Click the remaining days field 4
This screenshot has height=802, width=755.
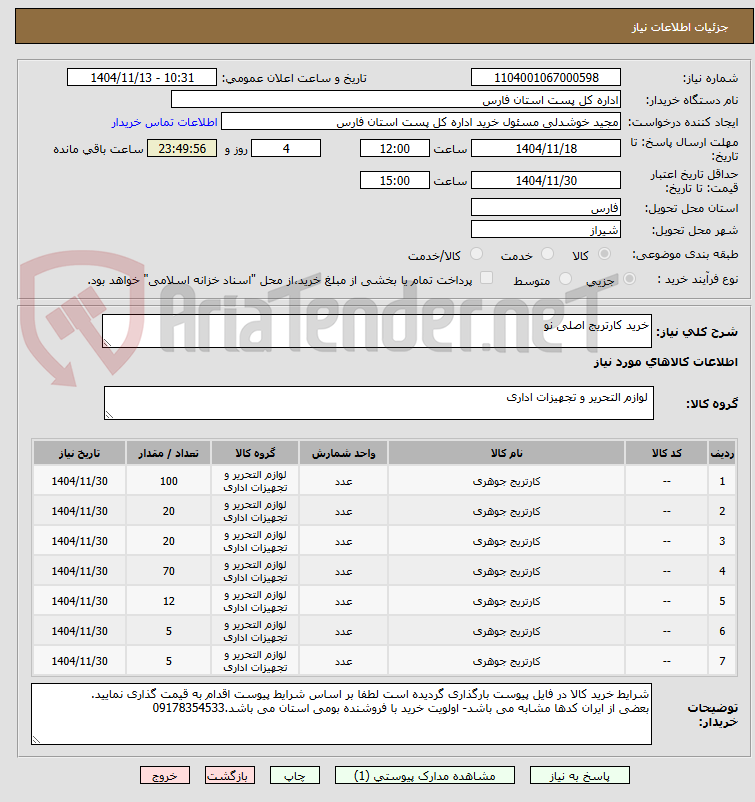click(286, 148)
